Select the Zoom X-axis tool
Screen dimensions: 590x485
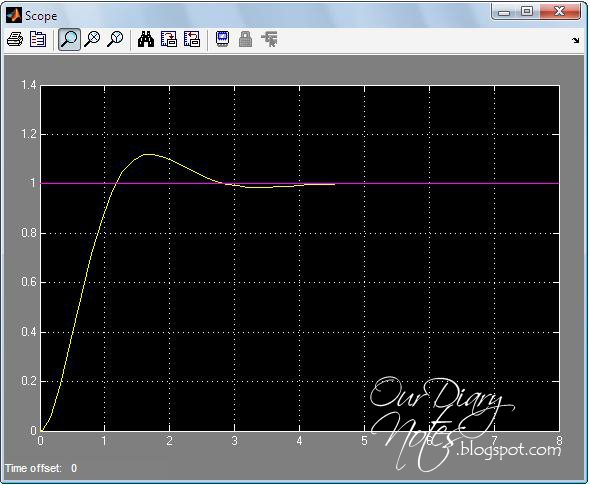[92, 39]
